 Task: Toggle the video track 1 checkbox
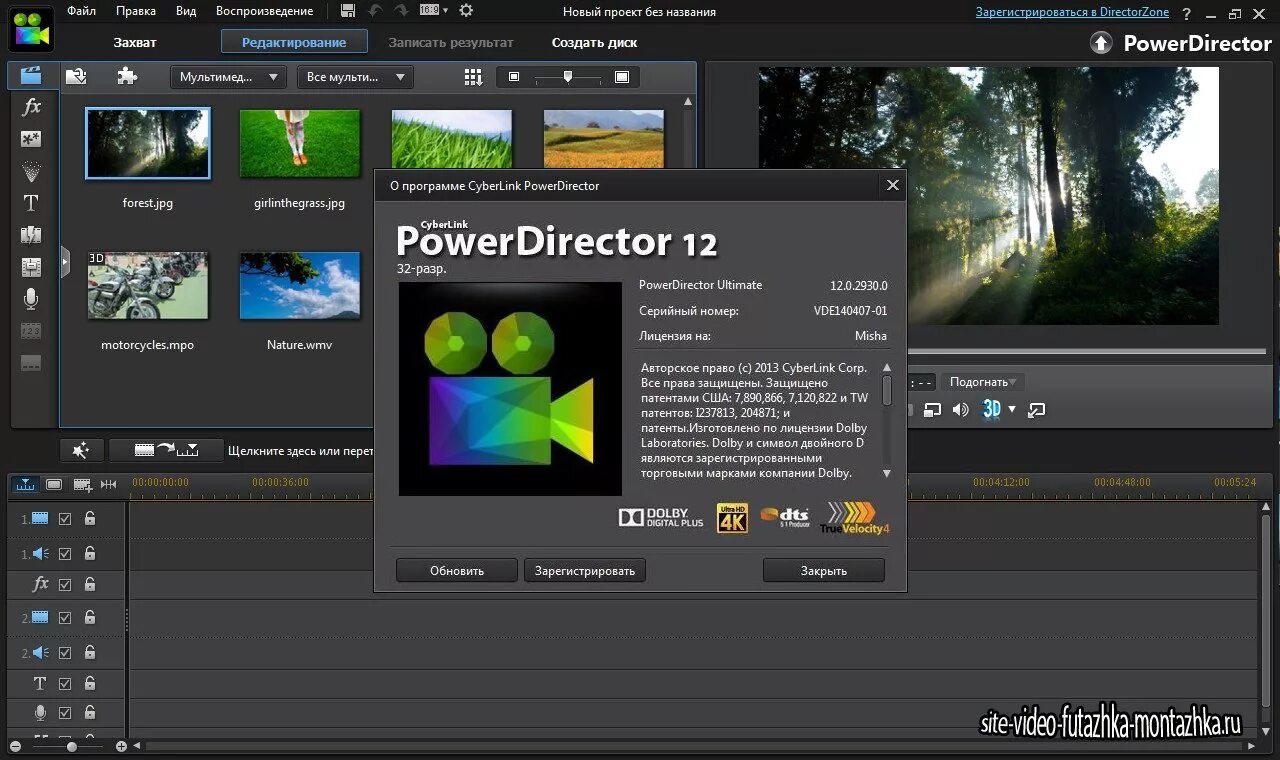65,519
